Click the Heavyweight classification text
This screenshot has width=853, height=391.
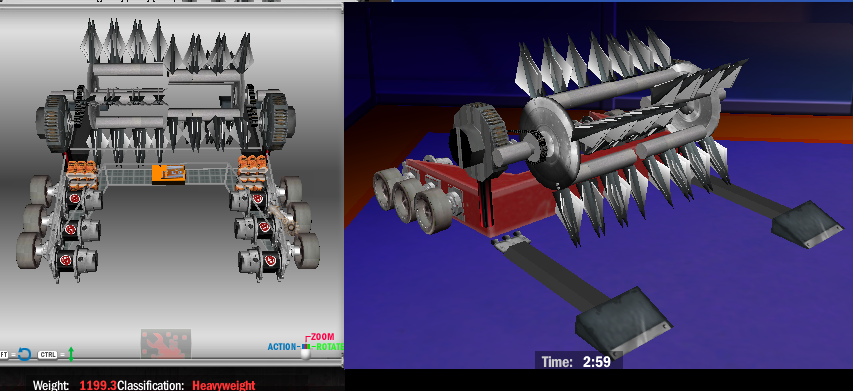(x=224, y=386)
